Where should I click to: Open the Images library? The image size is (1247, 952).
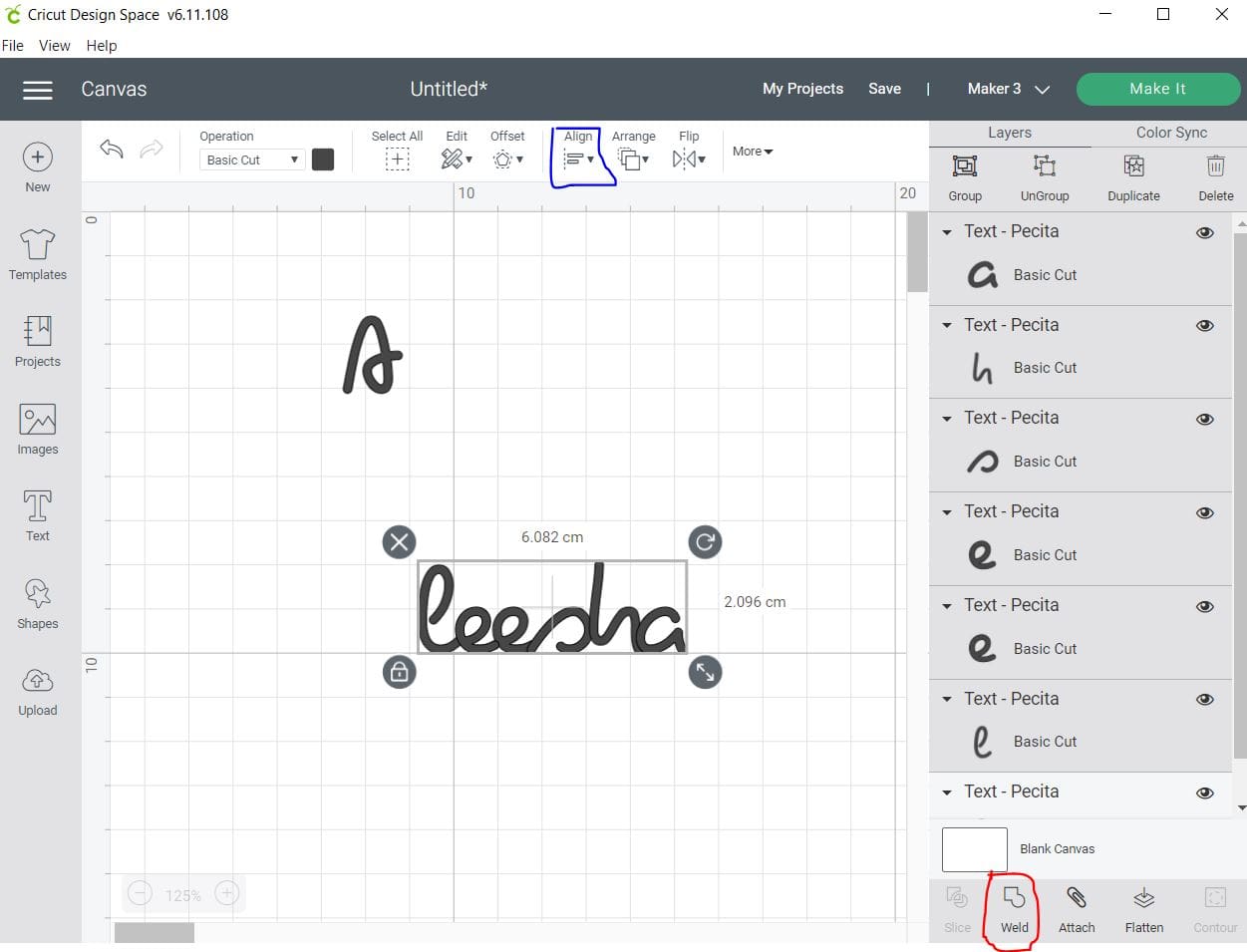point(38,429)
